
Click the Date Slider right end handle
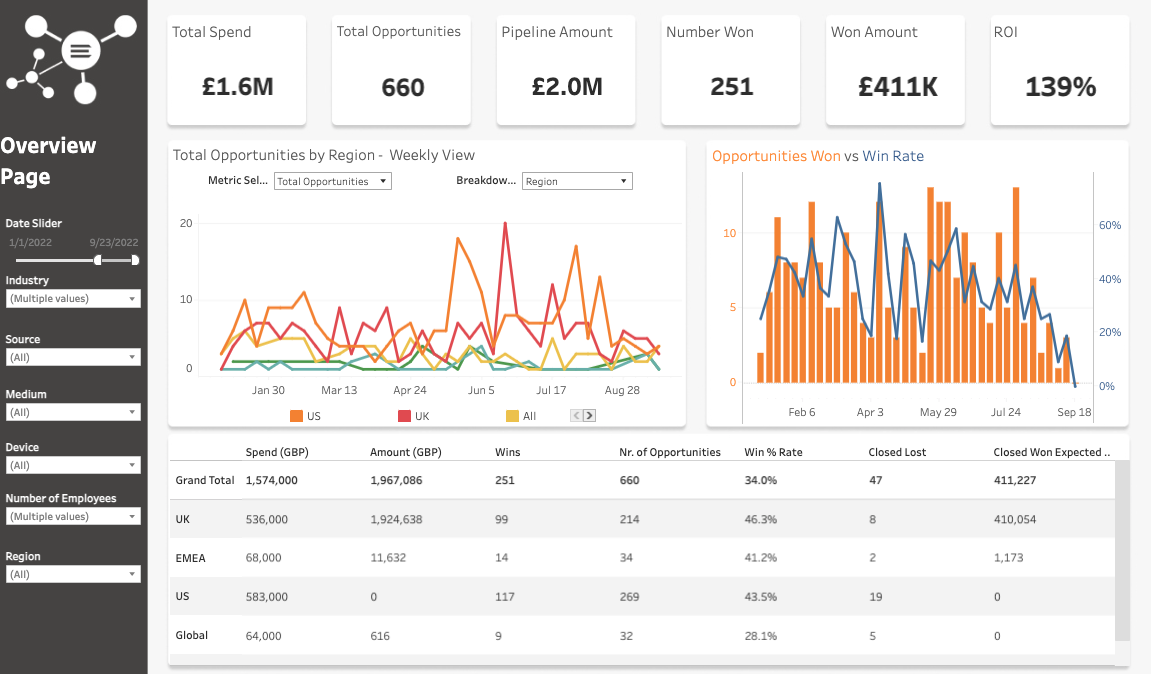click(135, 260)
